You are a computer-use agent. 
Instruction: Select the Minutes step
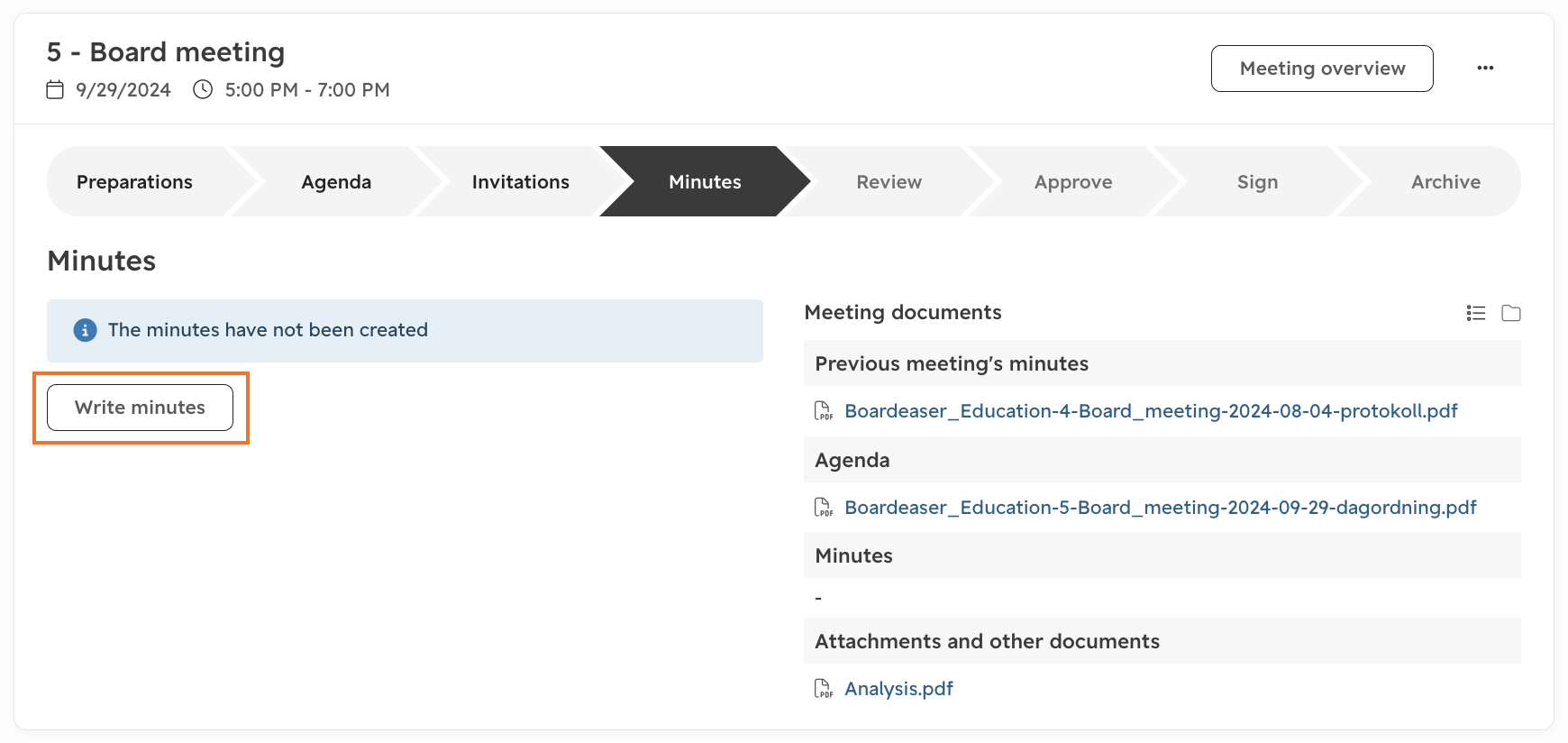coord(705,181)
